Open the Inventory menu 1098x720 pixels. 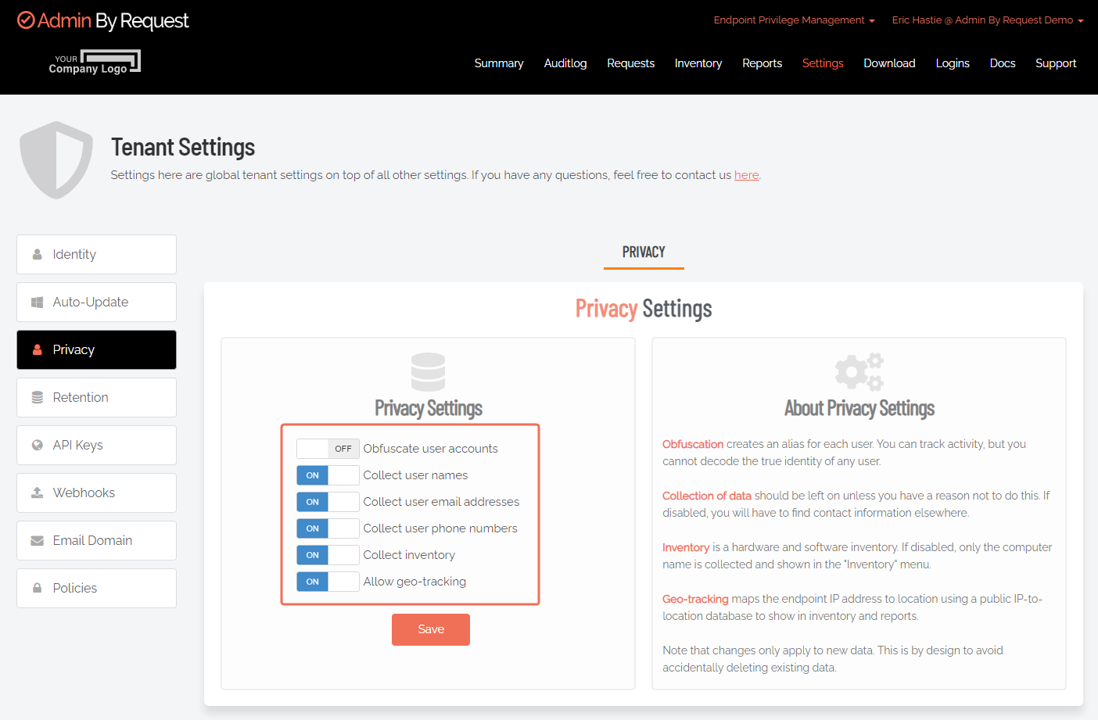click(698, 63)
